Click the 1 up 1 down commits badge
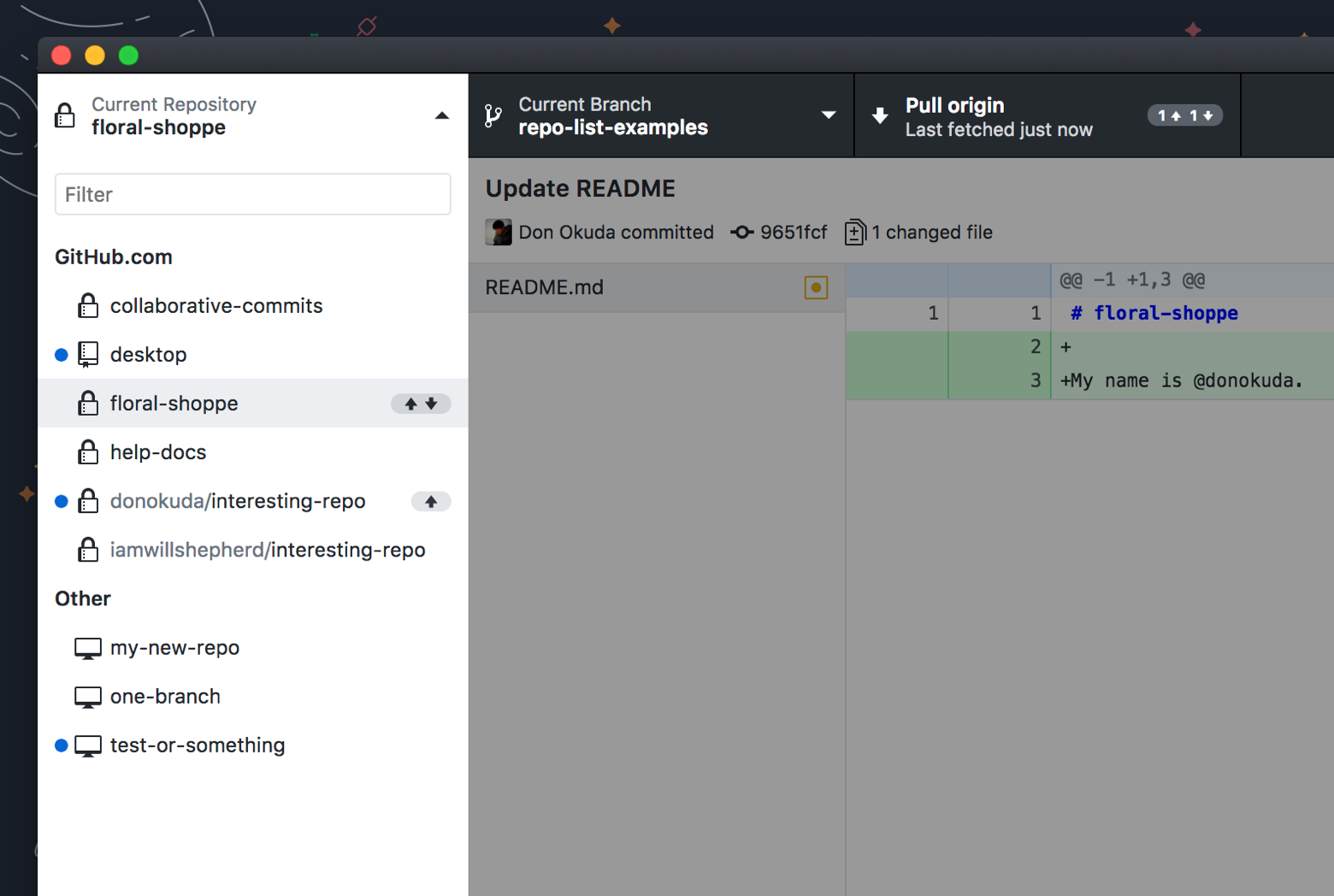1334x896 pixels. [x=1185, y=115]
